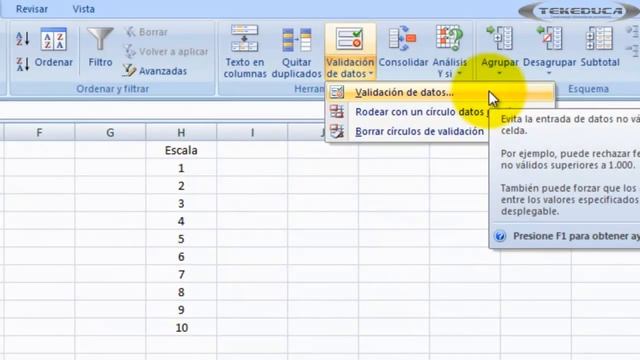Select the Escala cell
Viewport: 640px width, 360px height.
point(181,150)
